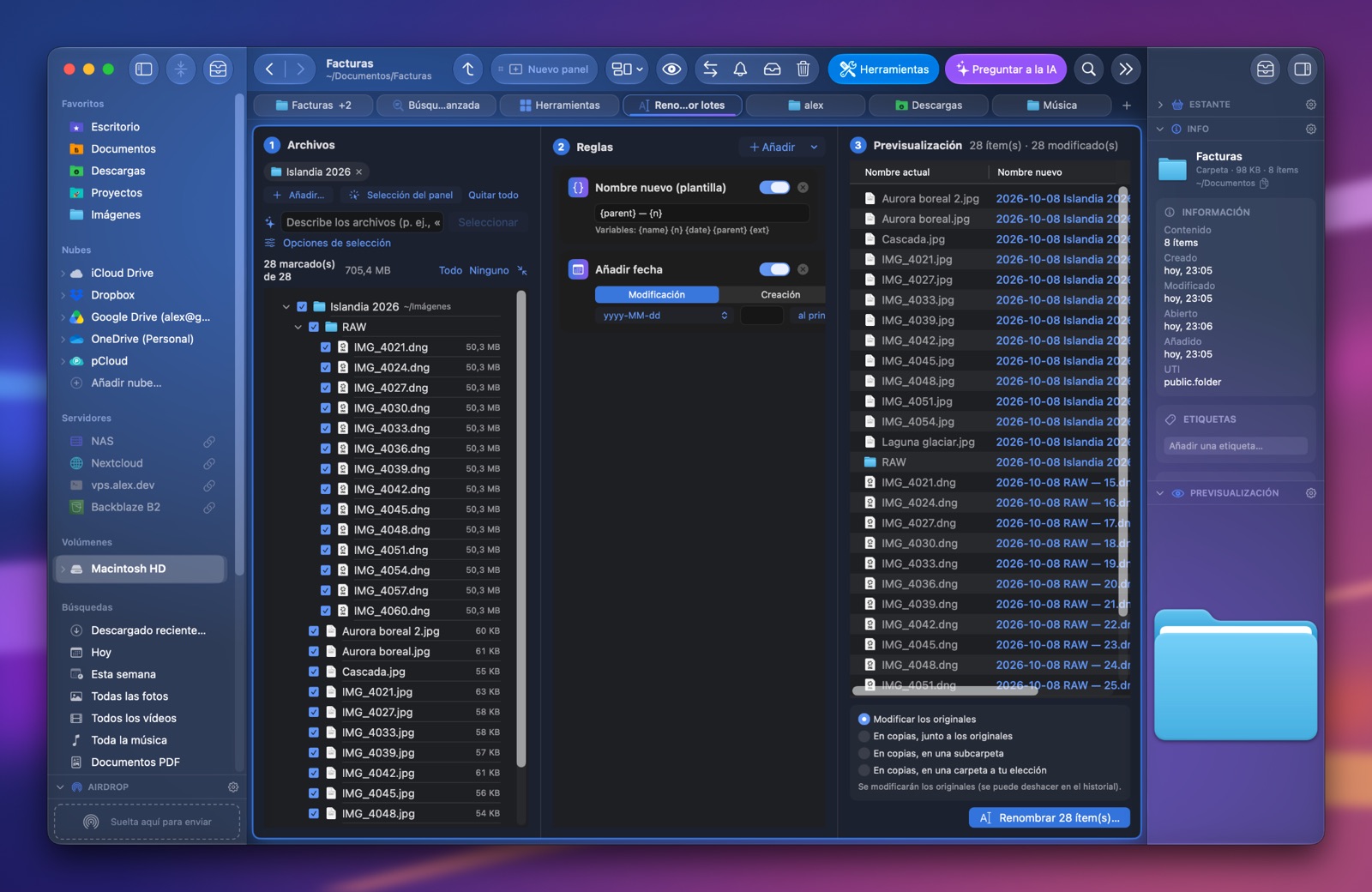
Task: Click the eye preview icon in toolbar
Action: click(x=671, y=69)
